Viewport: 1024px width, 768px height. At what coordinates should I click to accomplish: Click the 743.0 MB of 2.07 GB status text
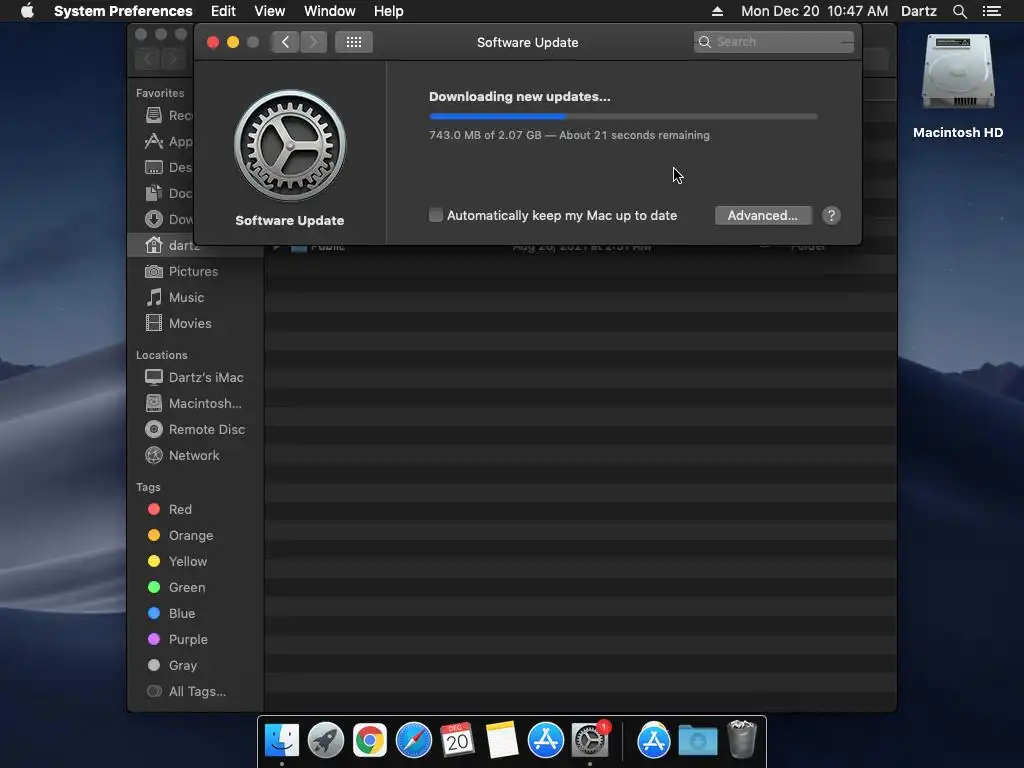pyautogui.click(x=569, y=135)
